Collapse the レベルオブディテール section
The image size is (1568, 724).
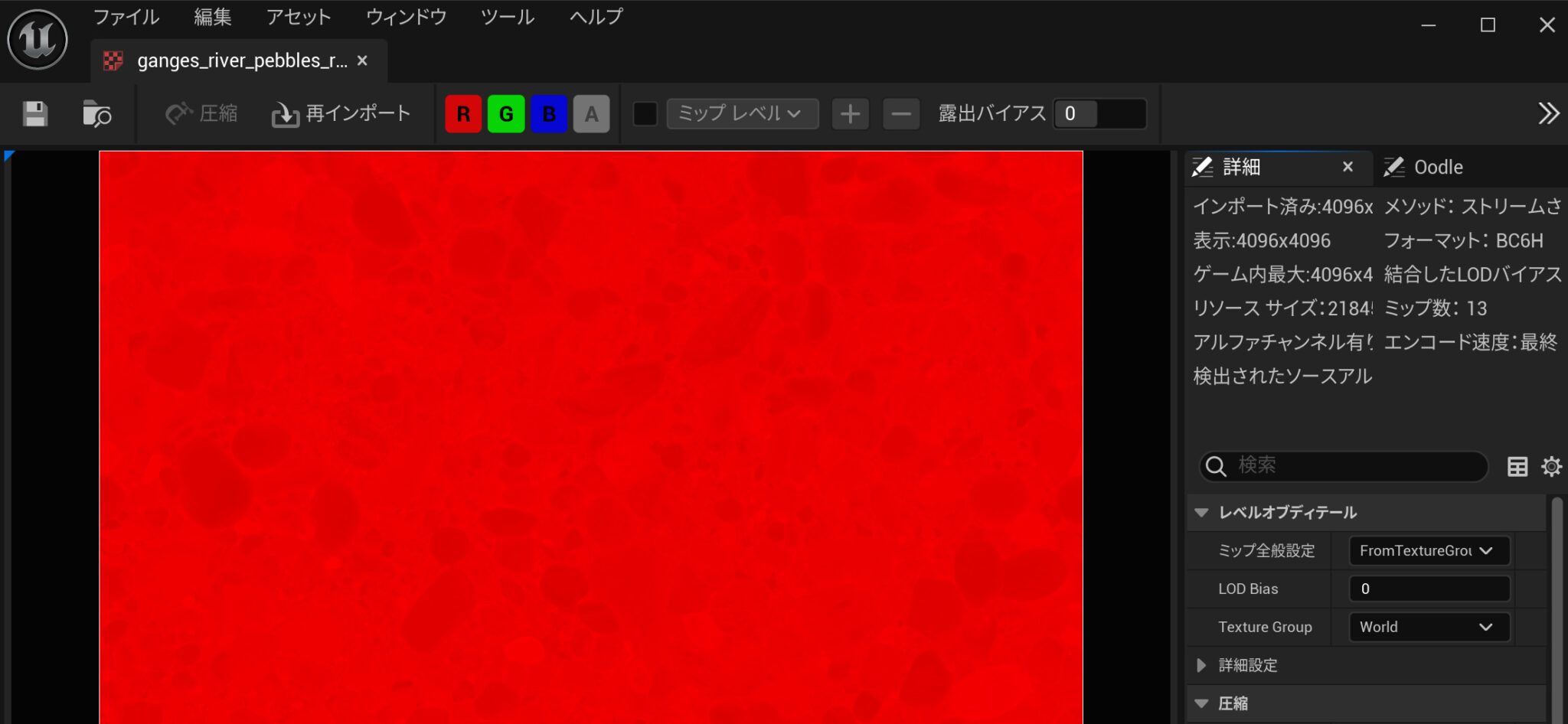[x=1200, y=512]
